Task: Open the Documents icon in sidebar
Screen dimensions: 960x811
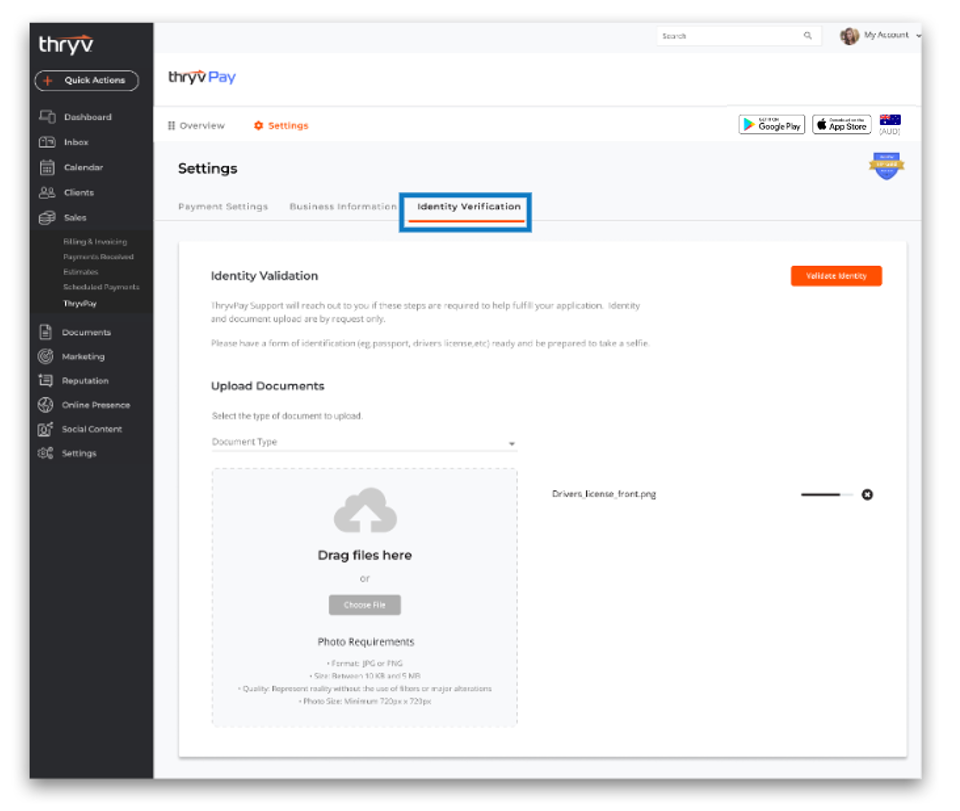Action: tap(45, 332)
